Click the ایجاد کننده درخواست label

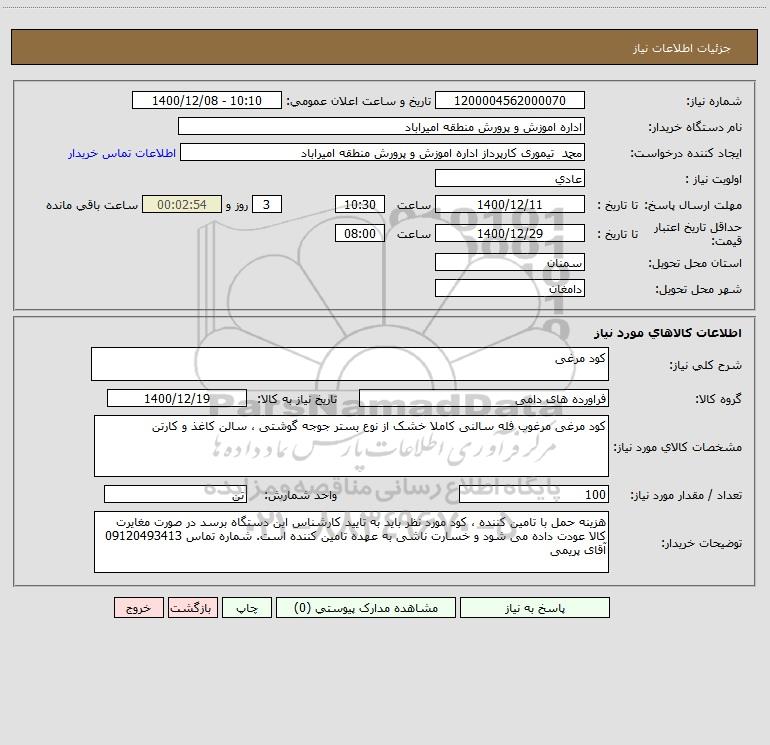coord(686,153)
